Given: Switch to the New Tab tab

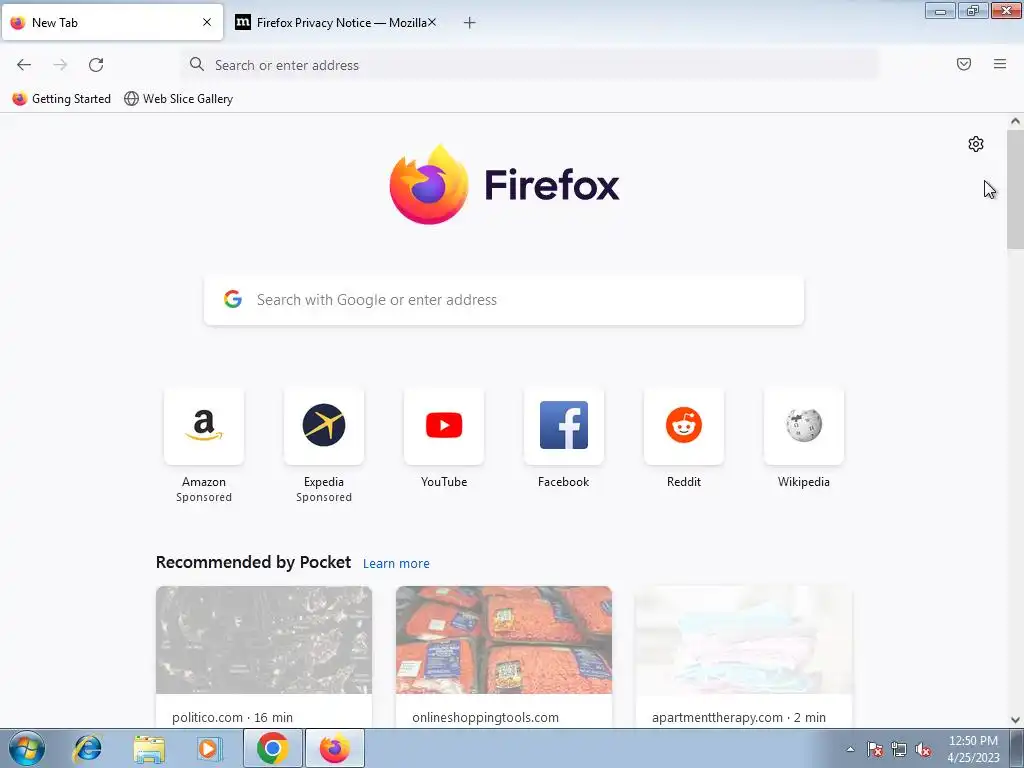Looking at the screenshot, I should (x=112, y=22).
